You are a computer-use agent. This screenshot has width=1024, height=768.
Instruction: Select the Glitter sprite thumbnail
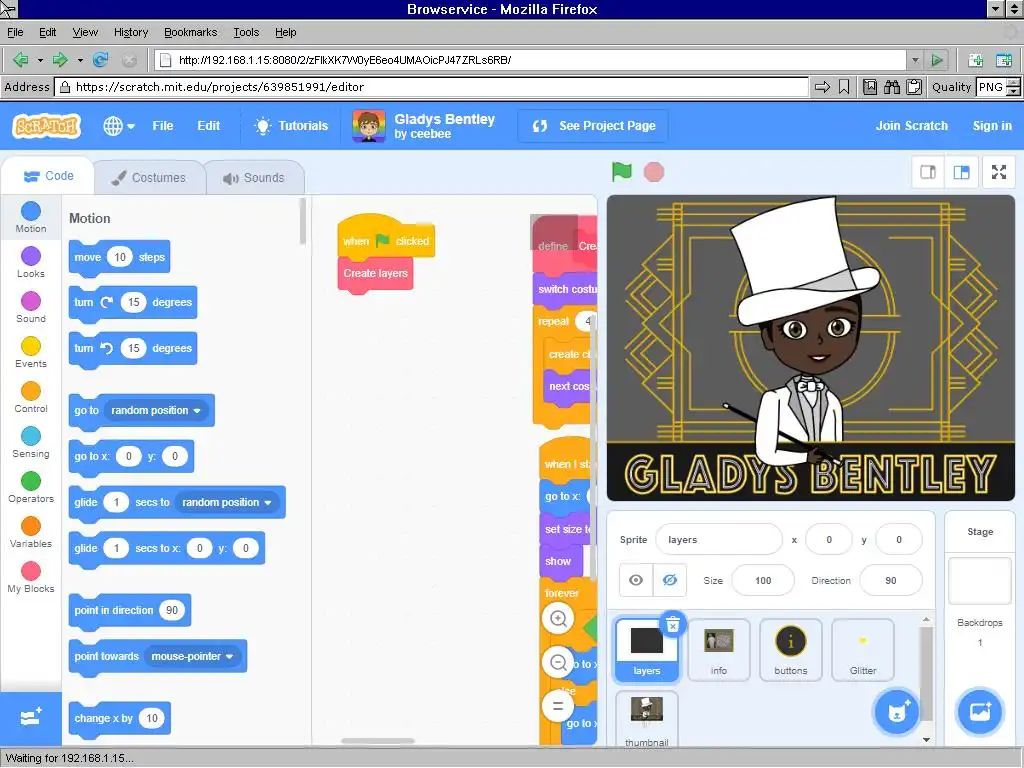pos(863,650)
